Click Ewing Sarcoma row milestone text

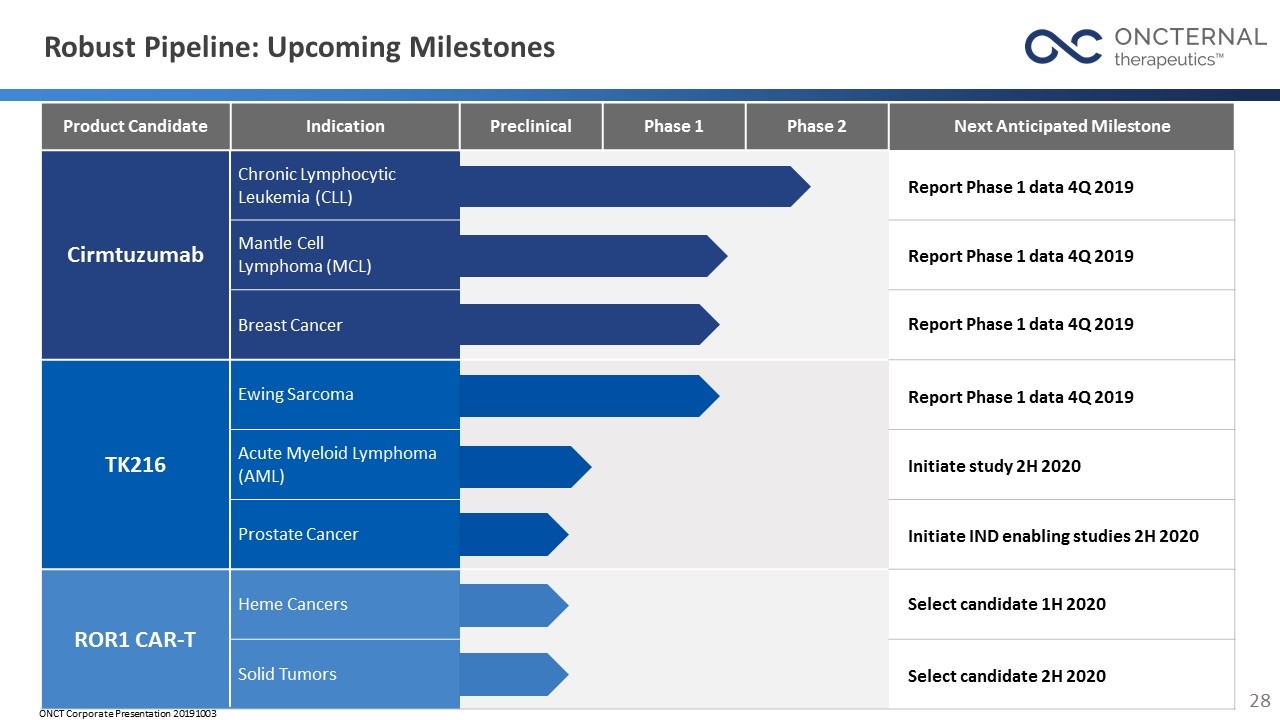1020,397
